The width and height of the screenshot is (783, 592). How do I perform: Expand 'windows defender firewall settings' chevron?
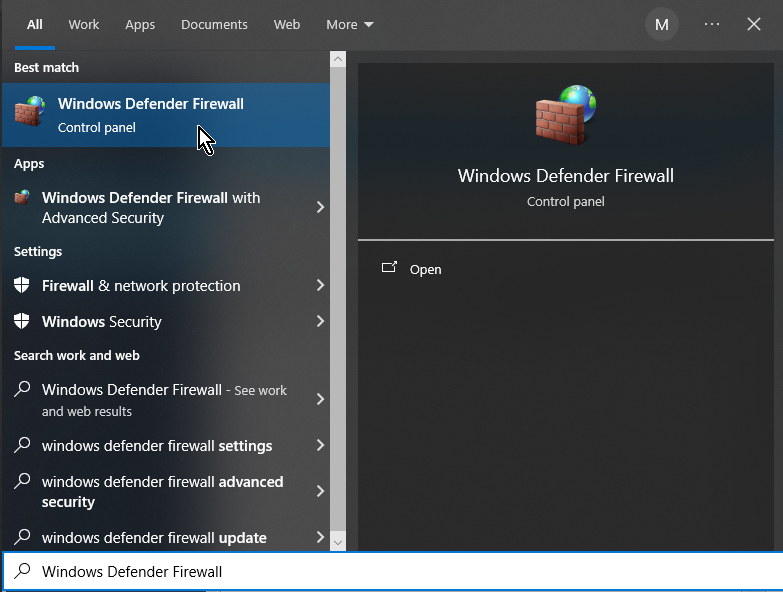pyautogui.click(x=321, y=445)
